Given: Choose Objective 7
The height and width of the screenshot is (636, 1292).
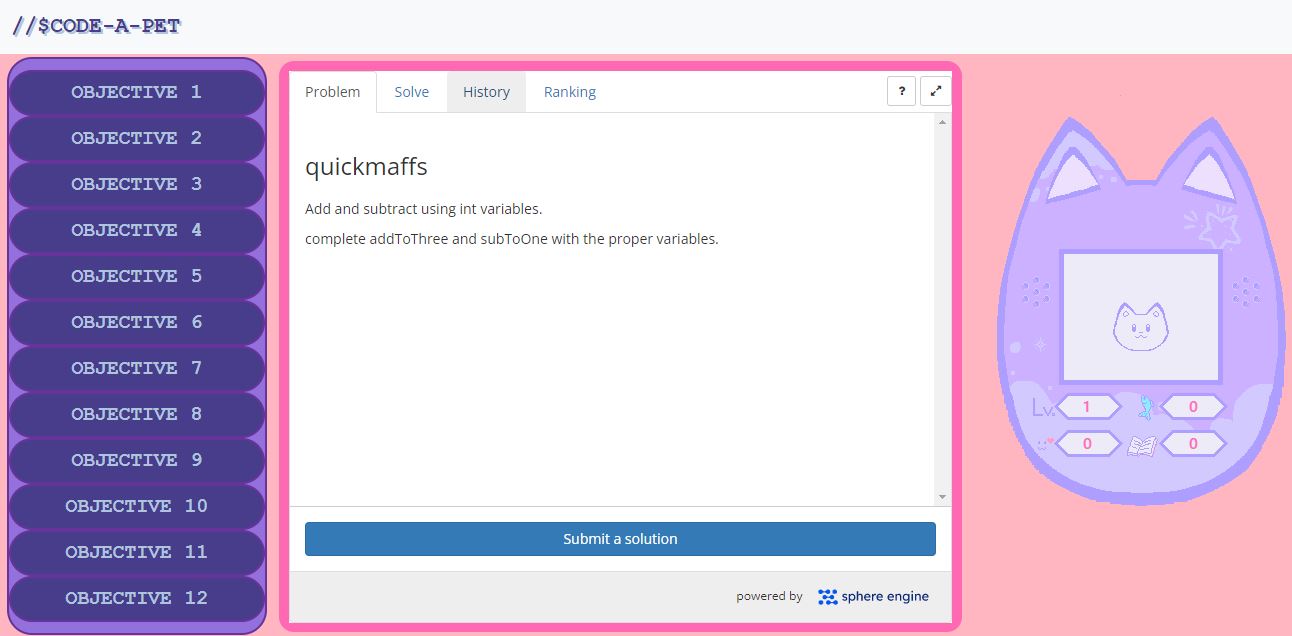Looking at the screenshot, I should [x=137, y=368].
